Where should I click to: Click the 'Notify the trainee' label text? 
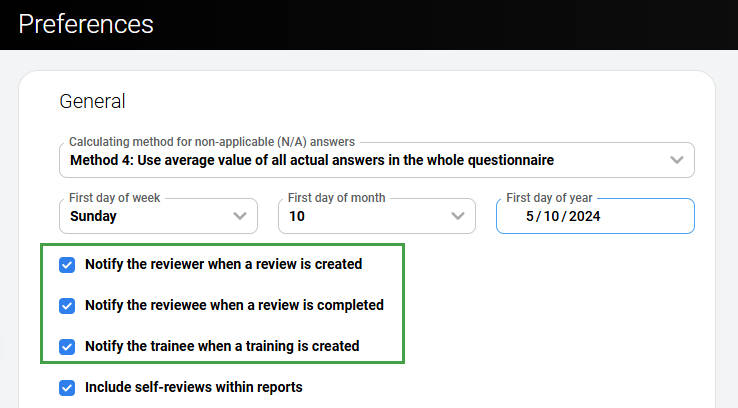[x=222, y=346]
